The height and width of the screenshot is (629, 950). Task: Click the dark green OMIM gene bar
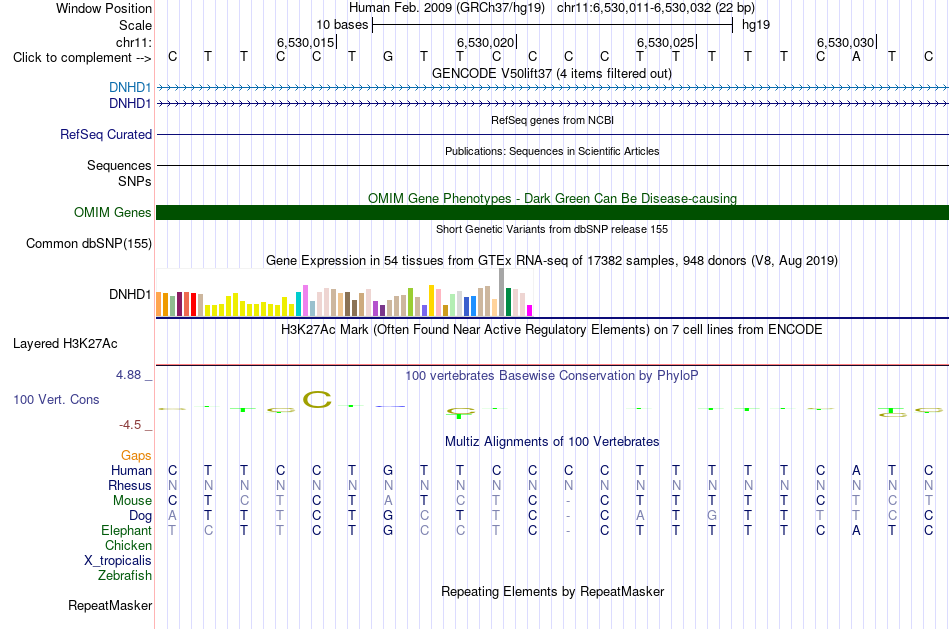click(x=552, y=213)
